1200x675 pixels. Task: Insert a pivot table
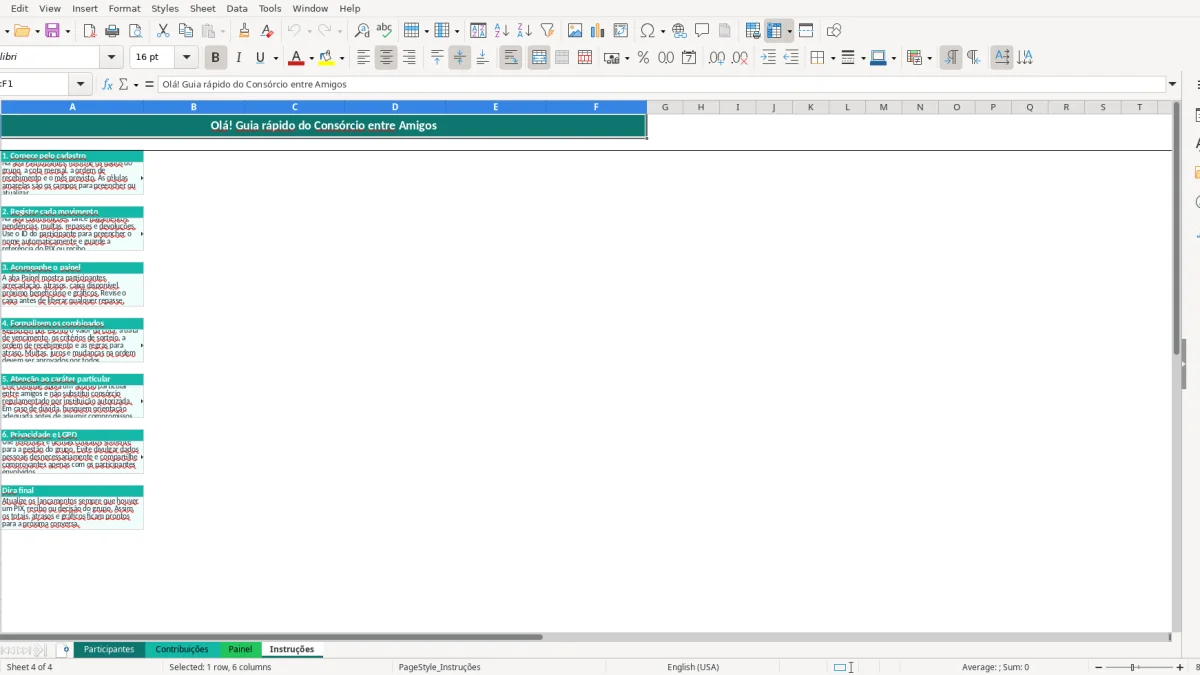coord(621,31)
